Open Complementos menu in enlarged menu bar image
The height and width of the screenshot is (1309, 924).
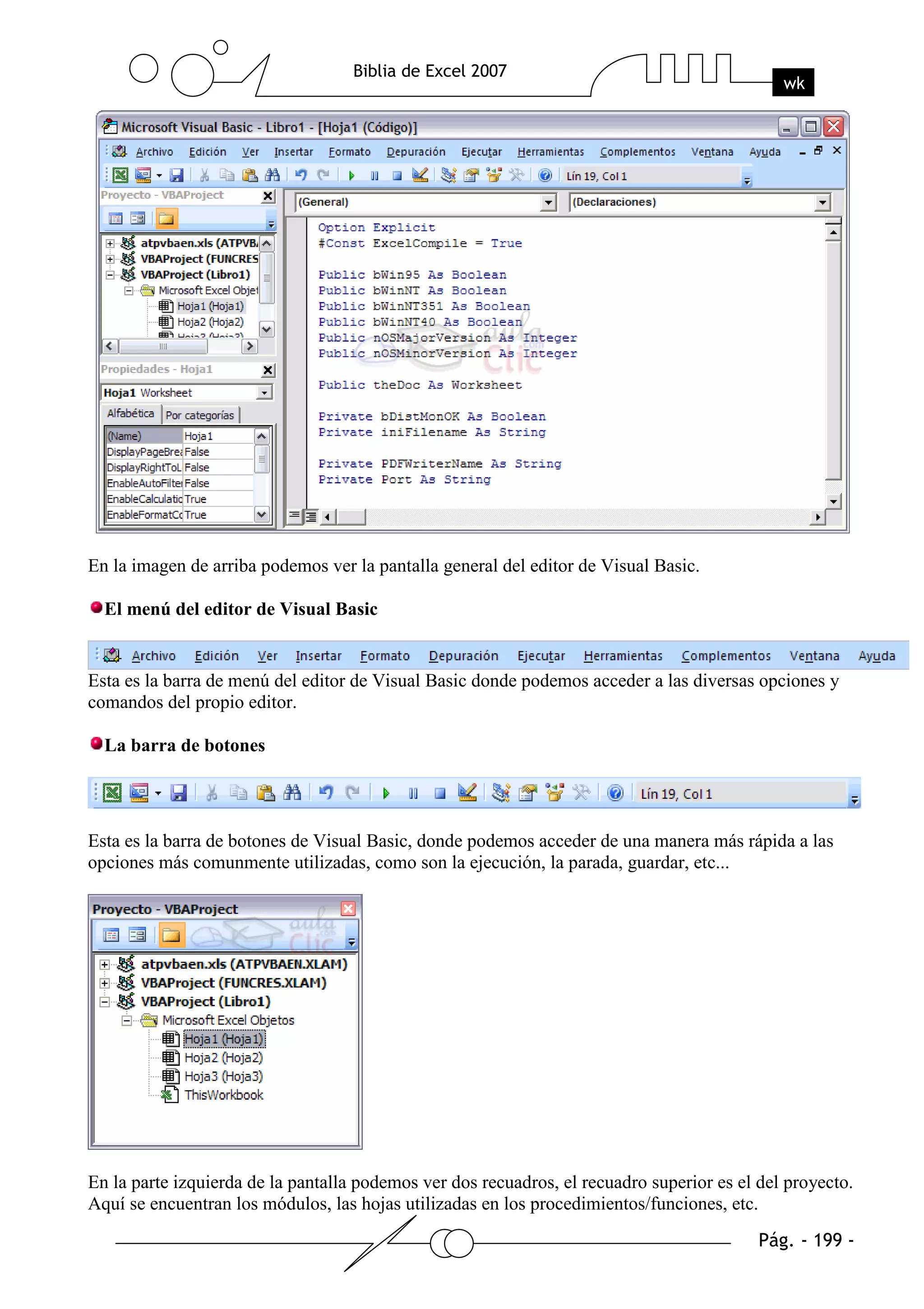coord(725,656)
